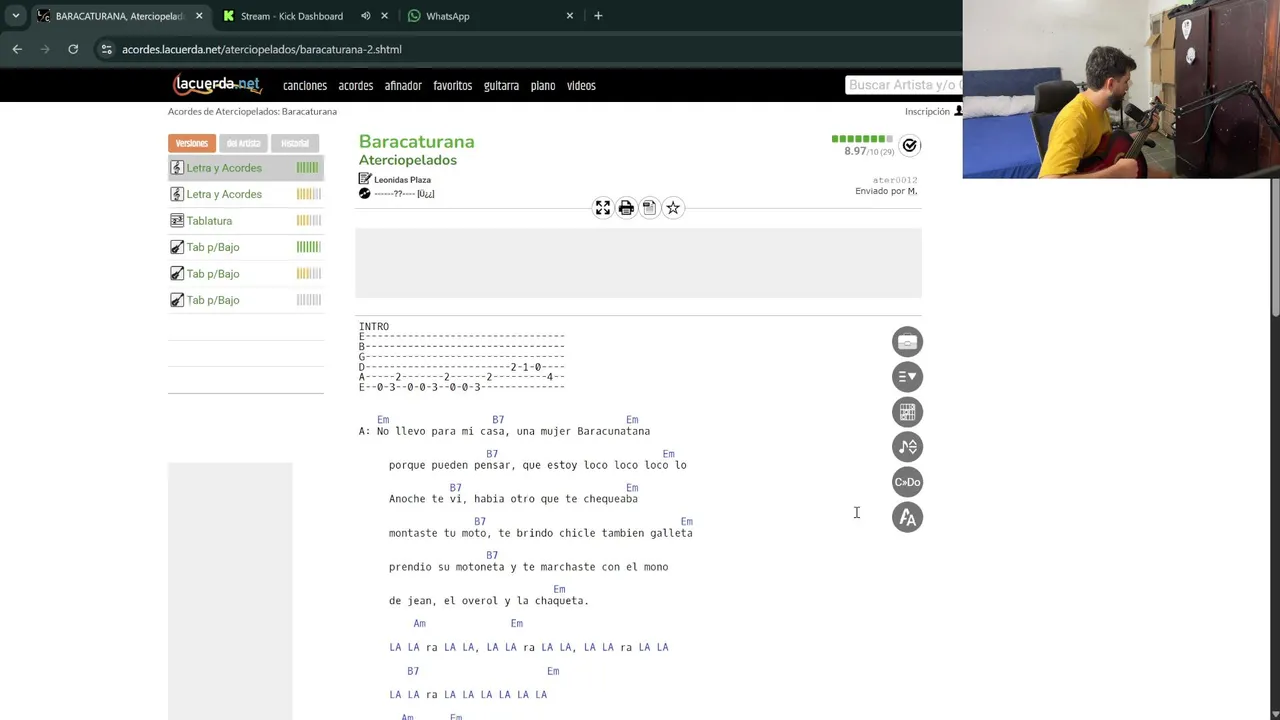
Task: Click the first B7 chord in verse
Action: tap(498, 420)
